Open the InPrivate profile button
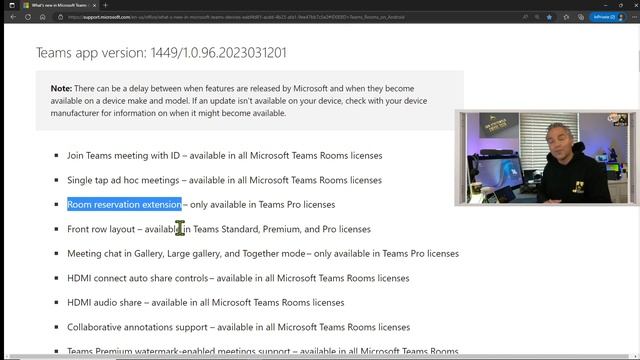Screen dimensions: 640x360 coord(607,17)
